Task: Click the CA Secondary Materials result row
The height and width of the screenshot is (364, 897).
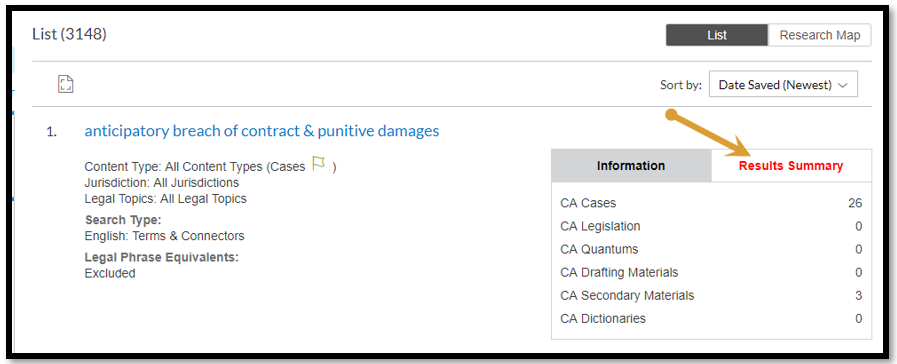Action: pyautogui.click(x=711, y=295)
